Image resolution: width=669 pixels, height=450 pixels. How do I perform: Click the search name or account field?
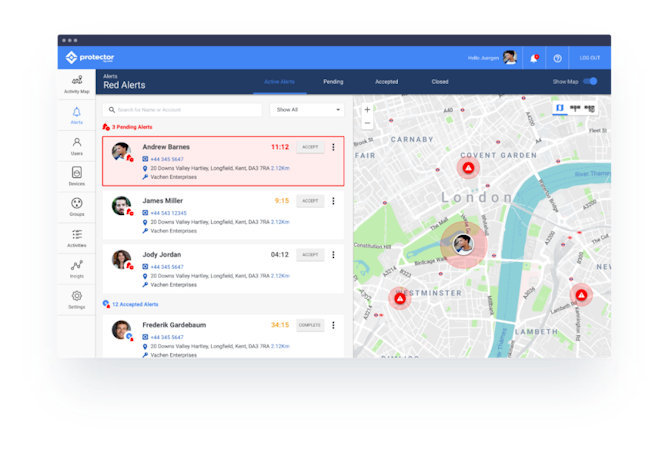(182, 110)
